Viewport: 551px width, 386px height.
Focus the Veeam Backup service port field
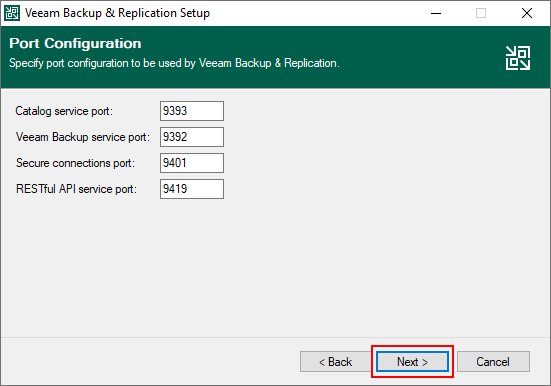coord(192,137)
